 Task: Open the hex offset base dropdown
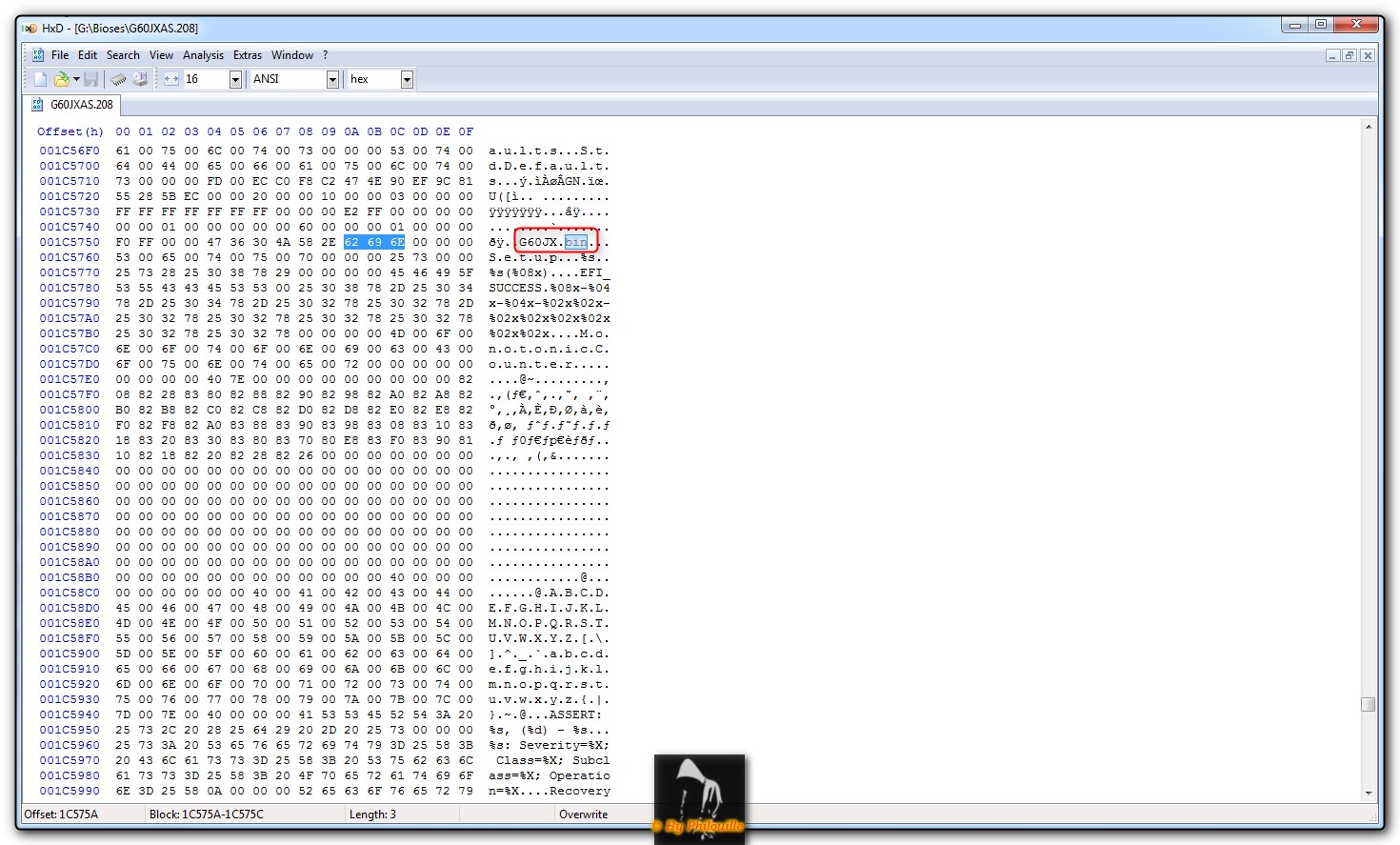(x=407, y=79)
